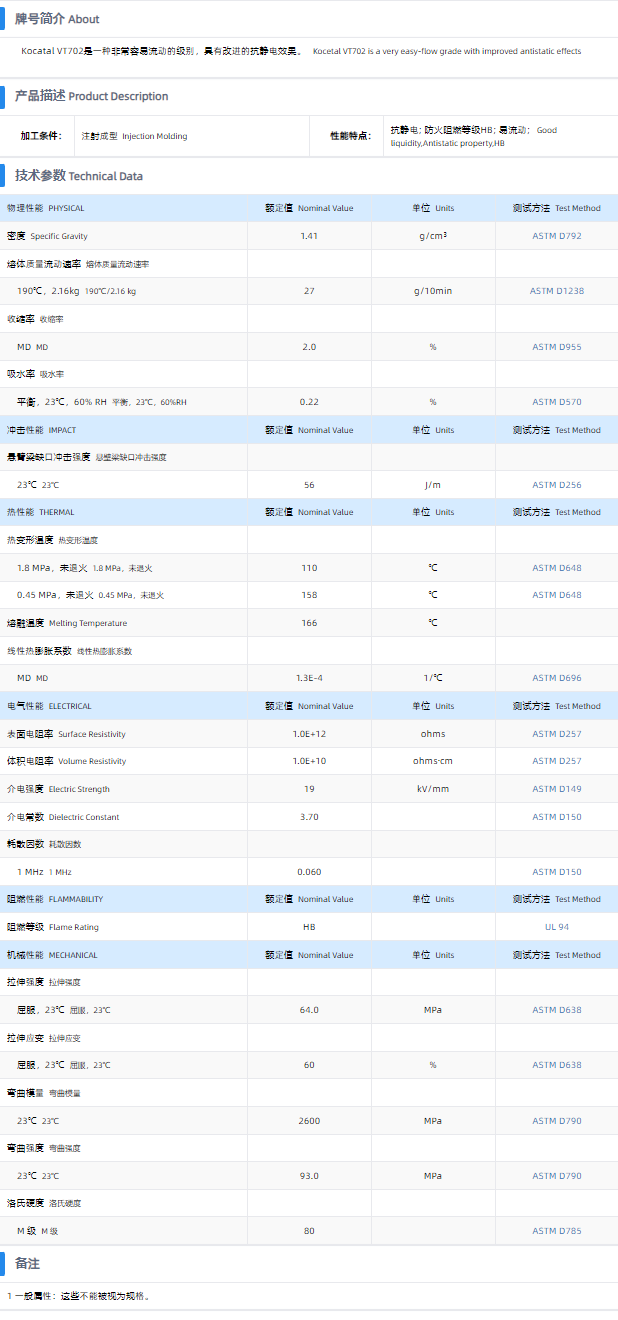Viewport: 618px width, 1320px height.
Task: Click the ASTM D256 impact test link
Action: click(x=556, y=485)
